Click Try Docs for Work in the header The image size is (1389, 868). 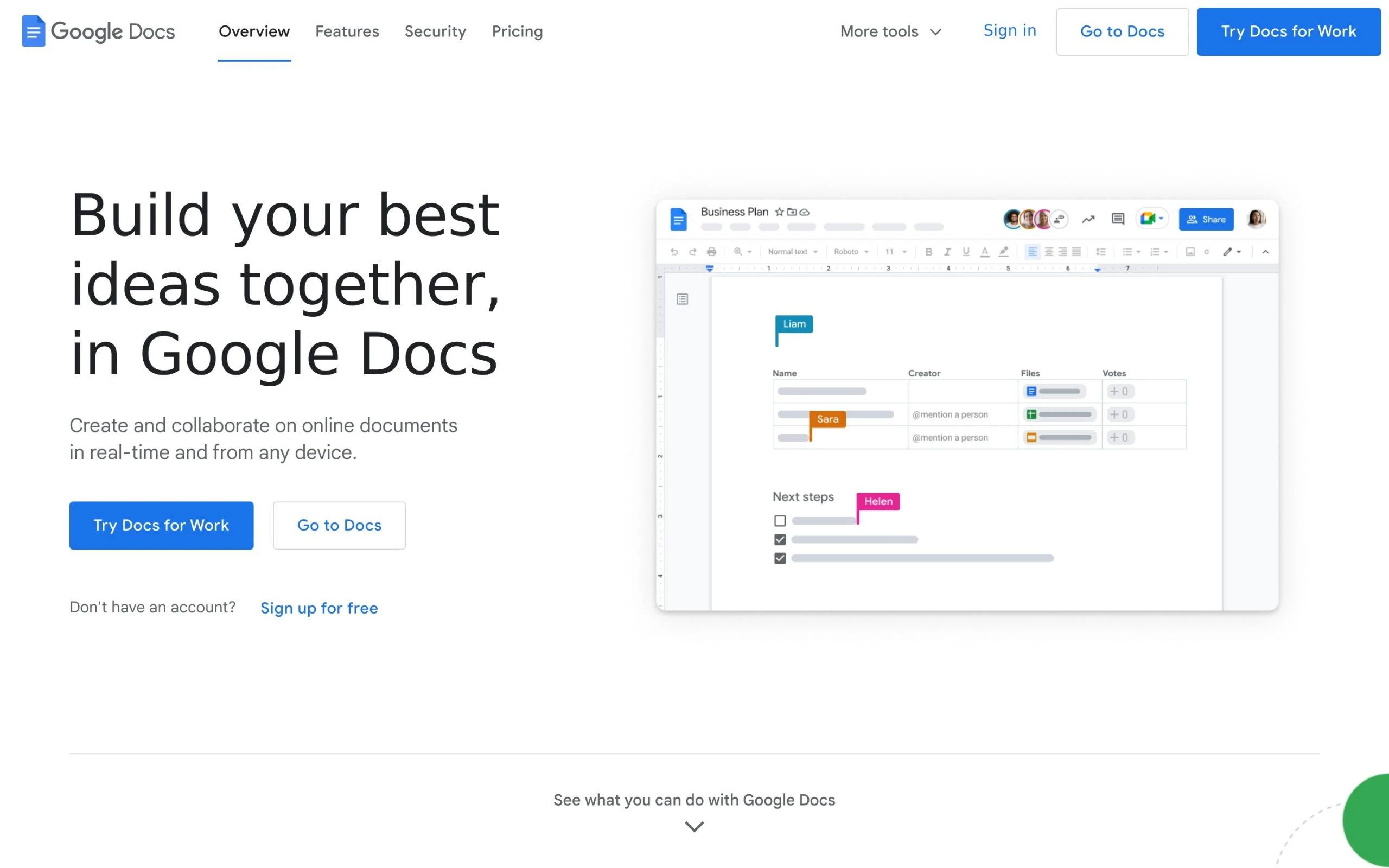pyautogui.click(x=1289, y=31)
